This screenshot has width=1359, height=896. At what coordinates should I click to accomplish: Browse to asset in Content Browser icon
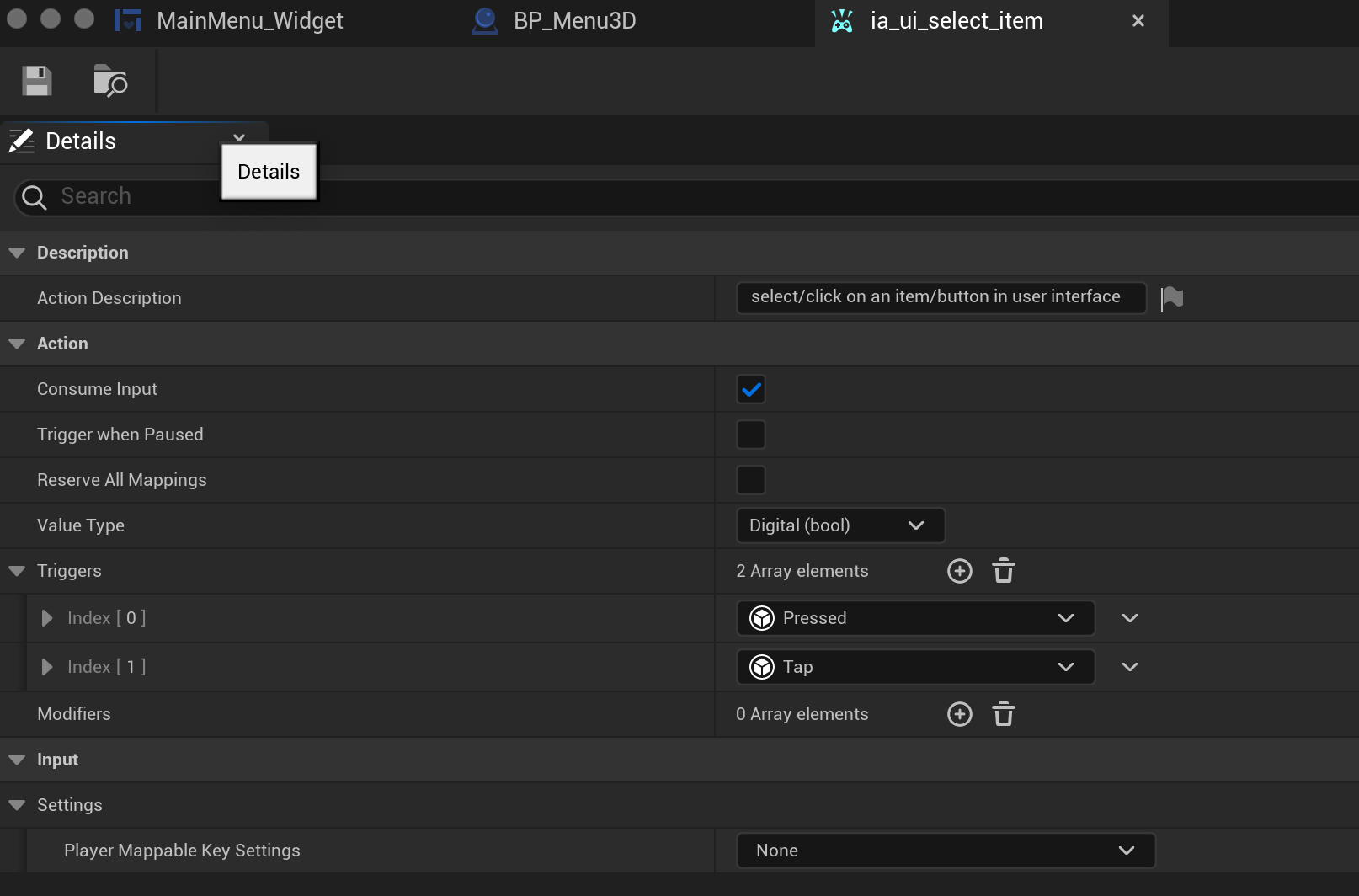(110, 81)
